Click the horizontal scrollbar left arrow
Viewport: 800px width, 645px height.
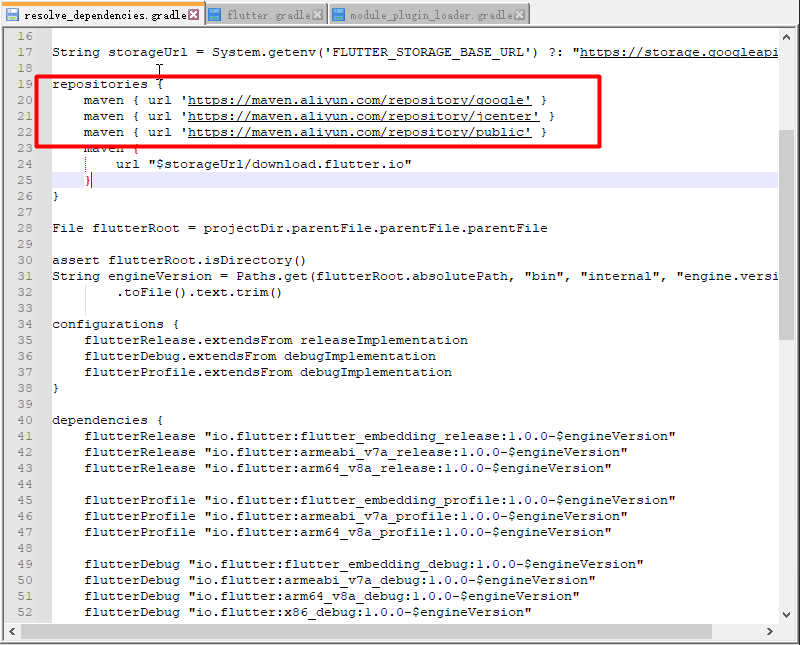coord(13,631)
